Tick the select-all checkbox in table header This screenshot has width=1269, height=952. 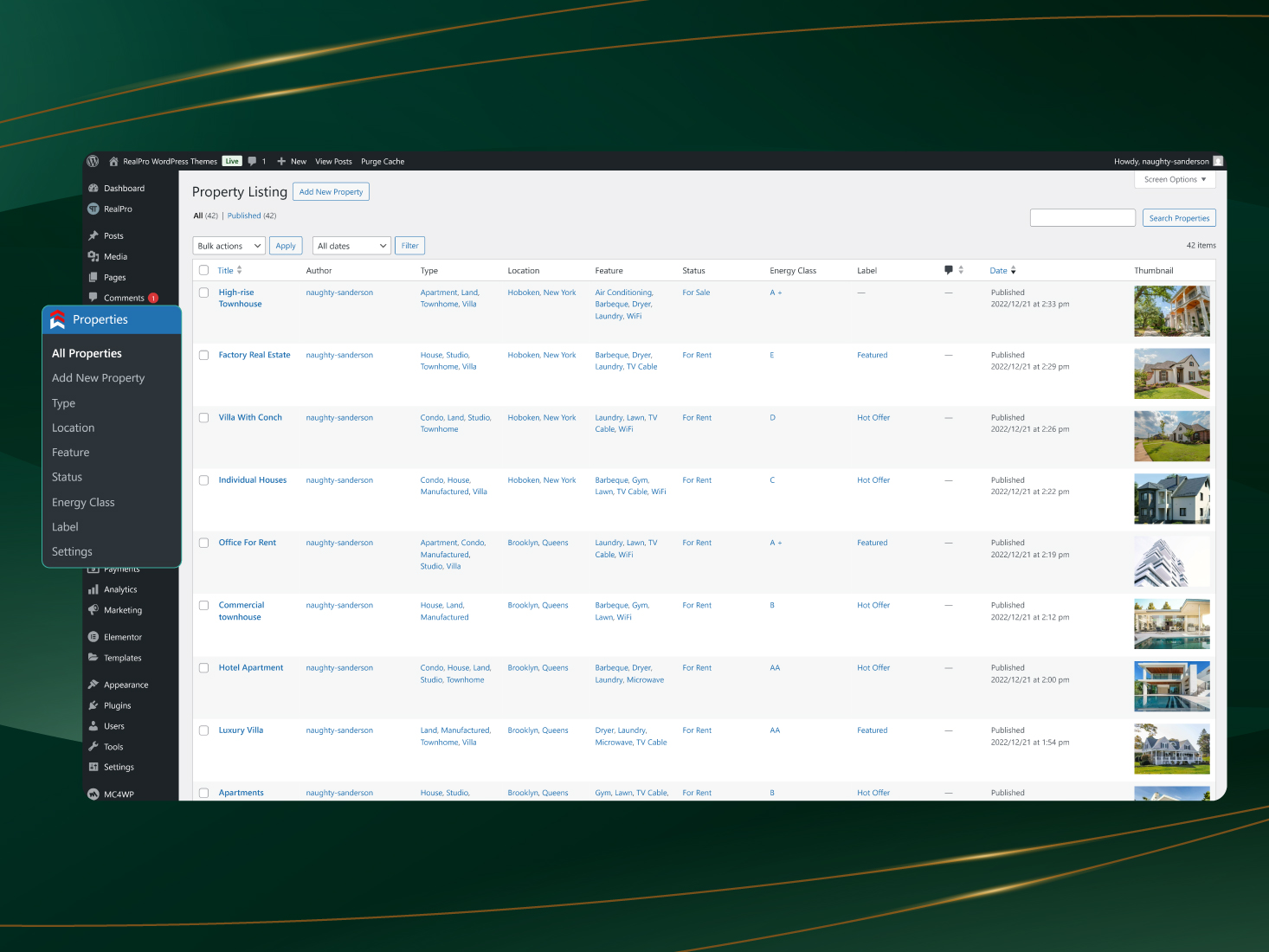[x=204, y=270]
